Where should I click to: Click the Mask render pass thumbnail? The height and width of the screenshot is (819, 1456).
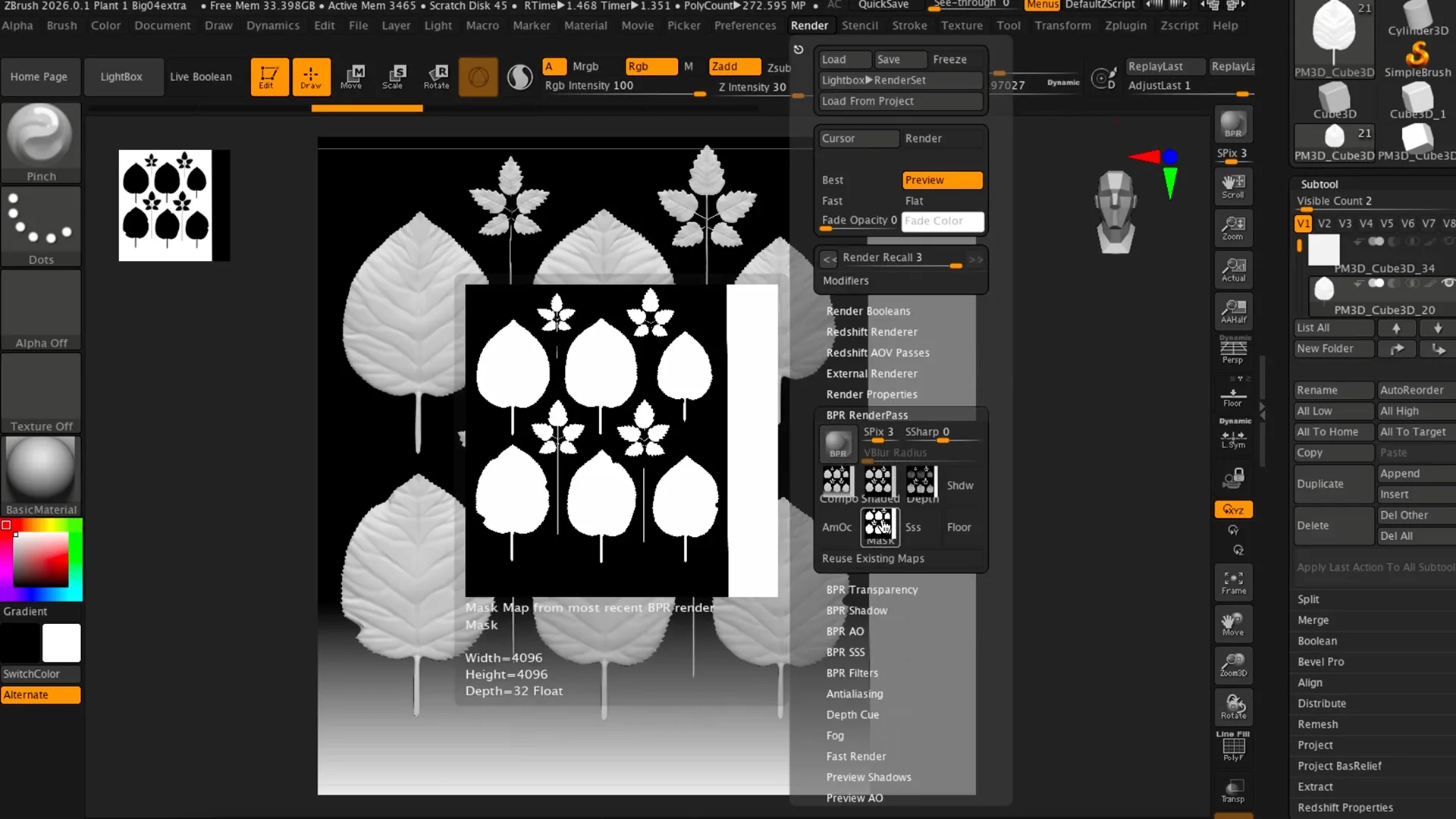pos(880,526)
